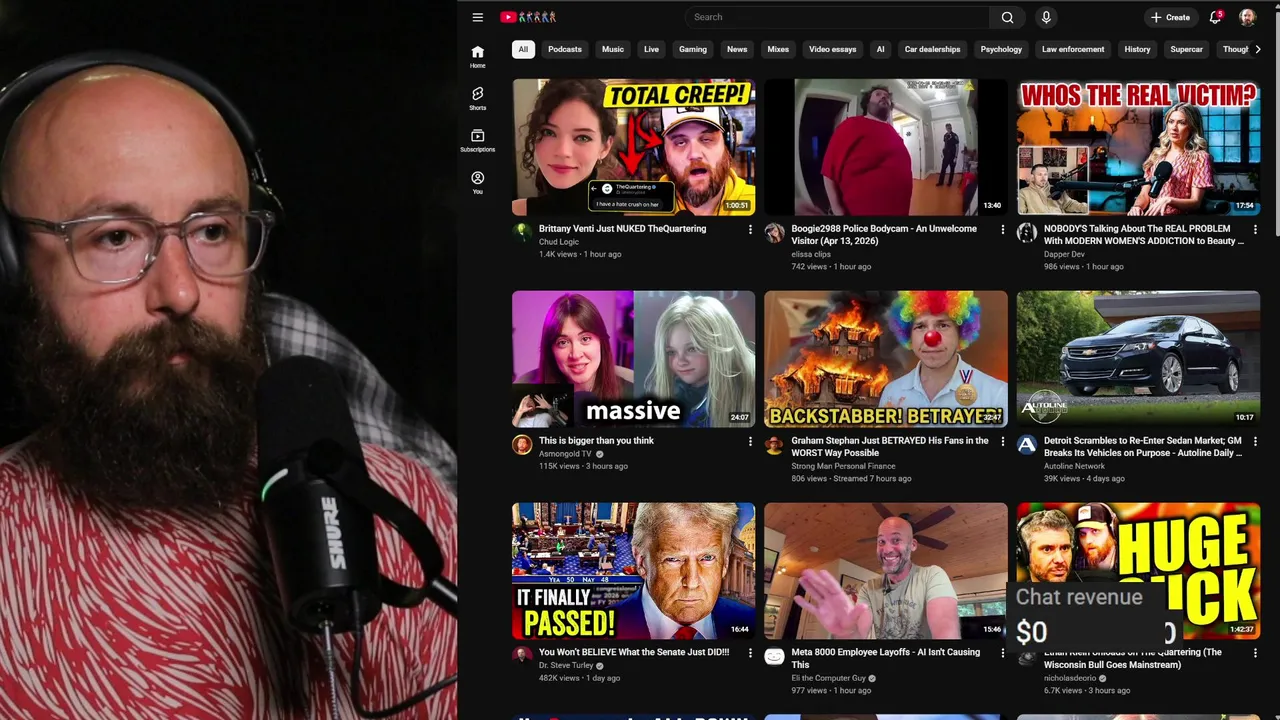
Task: Open Graham Stephan Just BETRAYED title
Action: (x=890, y=447)
